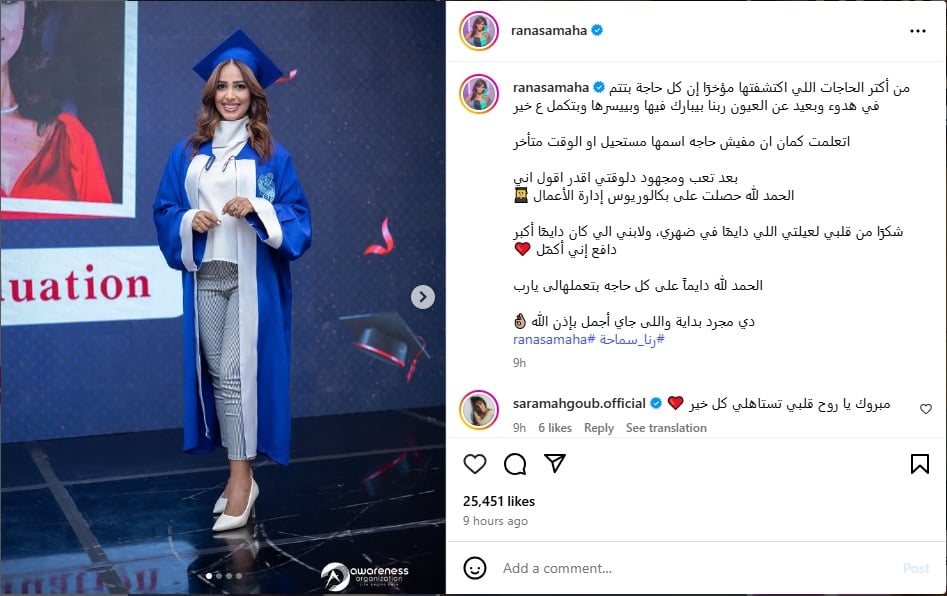Click the Post comment button

pyautogui.click(x=916, y=568)
